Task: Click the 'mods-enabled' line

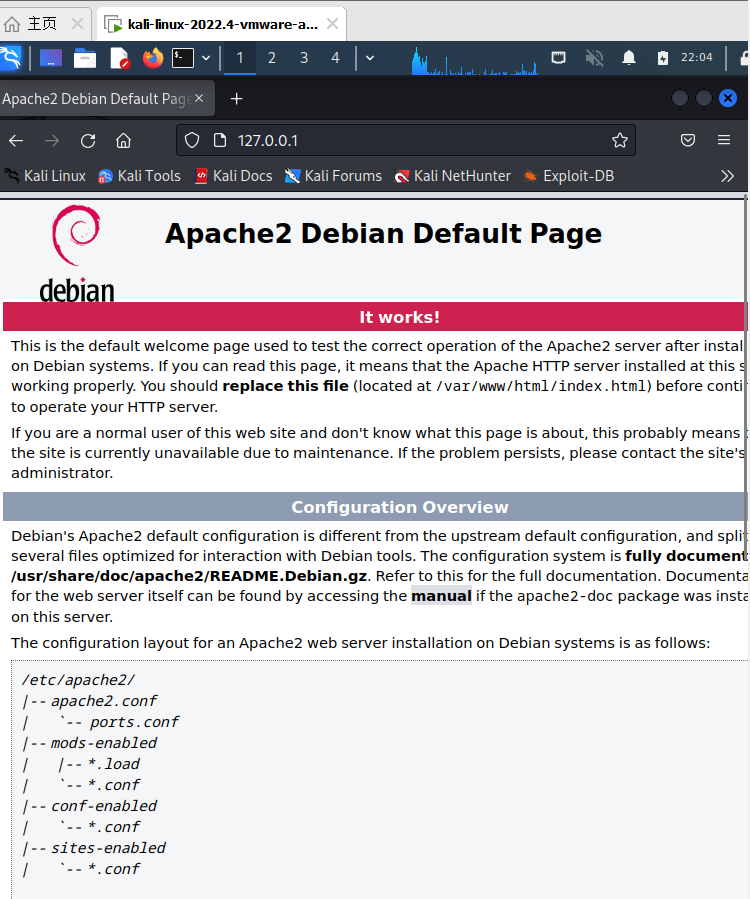Action: [104, 743]
